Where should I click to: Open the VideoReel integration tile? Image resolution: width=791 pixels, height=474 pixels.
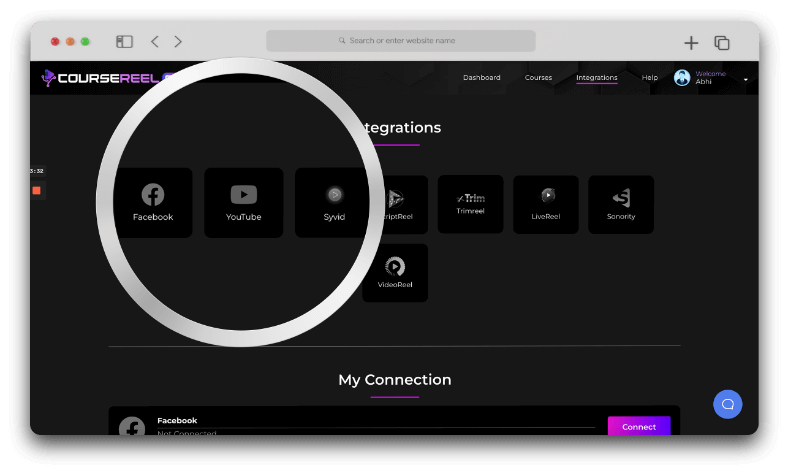tap(395, 273)
